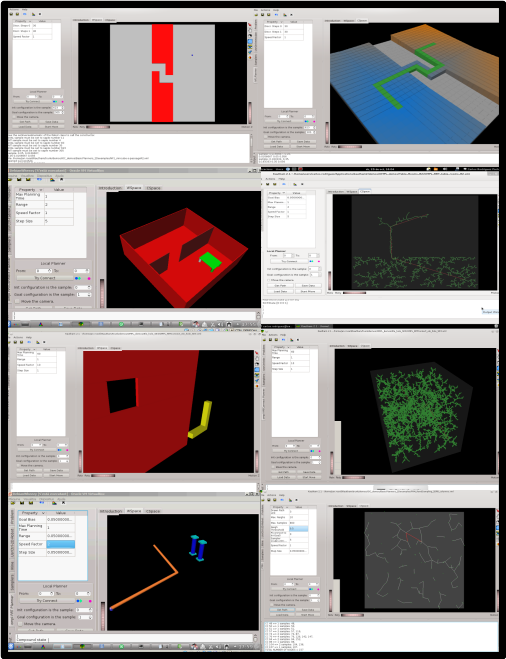The image size is (506, 659).
Task: Click Property column sort arrow in orange arm window
Action: tap(43, 513)
